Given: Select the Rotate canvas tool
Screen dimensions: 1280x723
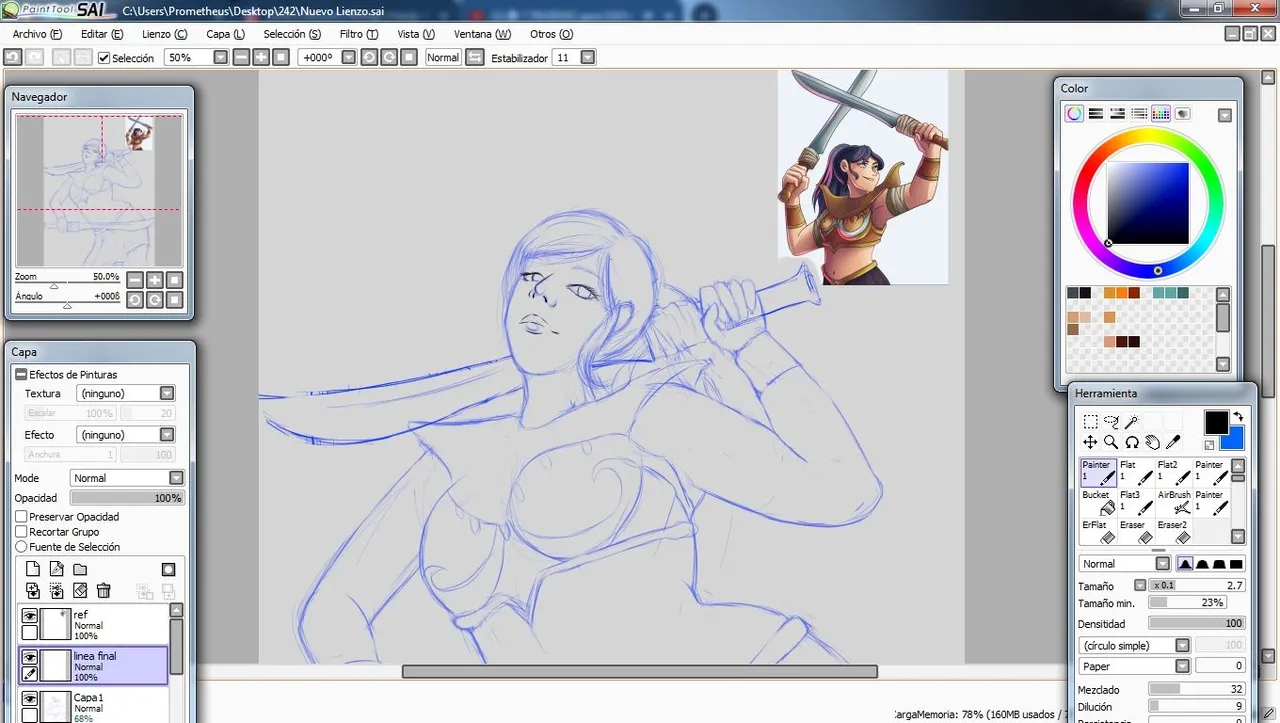Looking at the screenshot, I should coord(1132,442).
